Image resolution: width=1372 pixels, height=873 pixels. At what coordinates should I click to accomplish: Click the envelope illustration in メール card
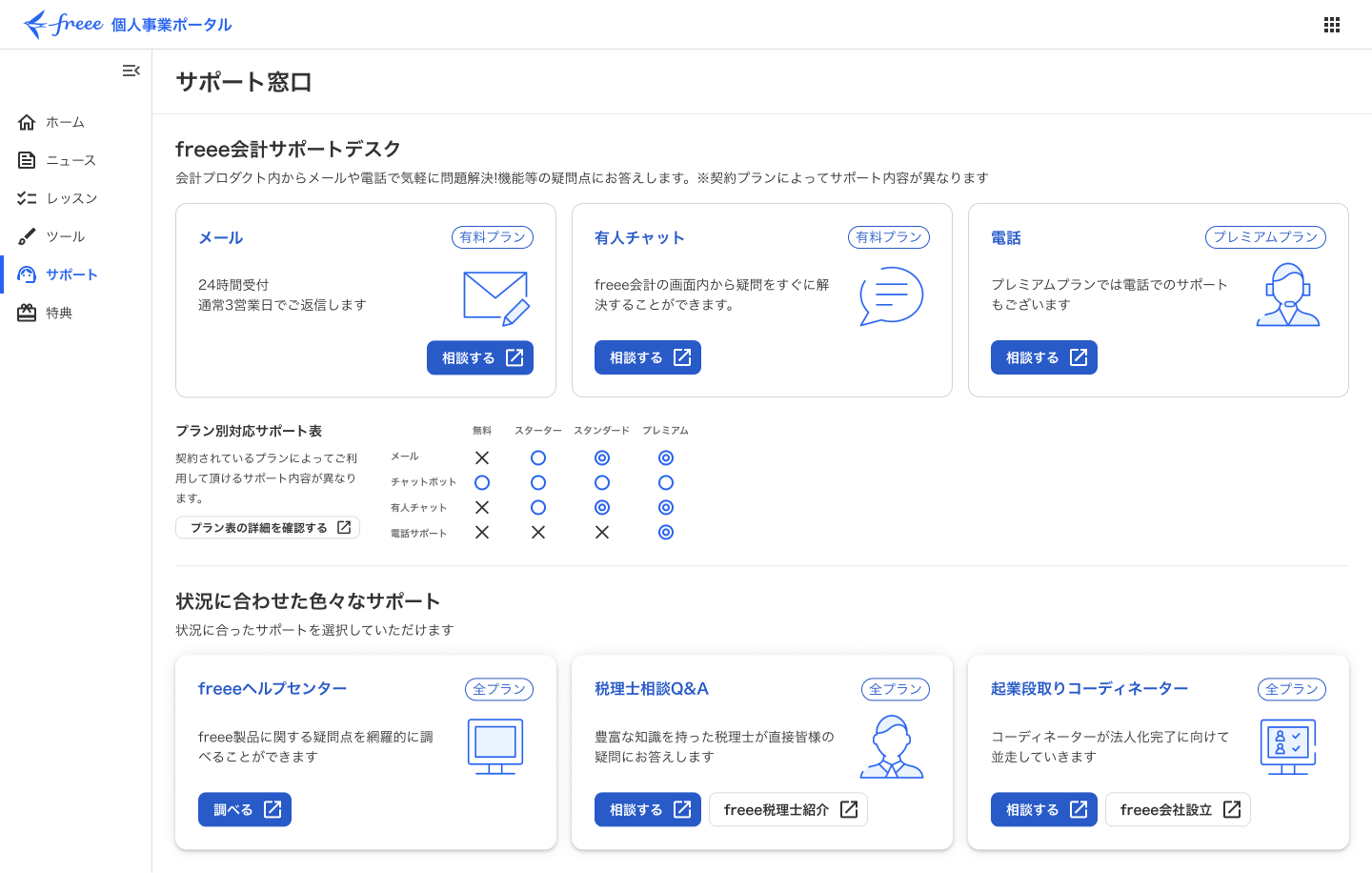[496, 298]
